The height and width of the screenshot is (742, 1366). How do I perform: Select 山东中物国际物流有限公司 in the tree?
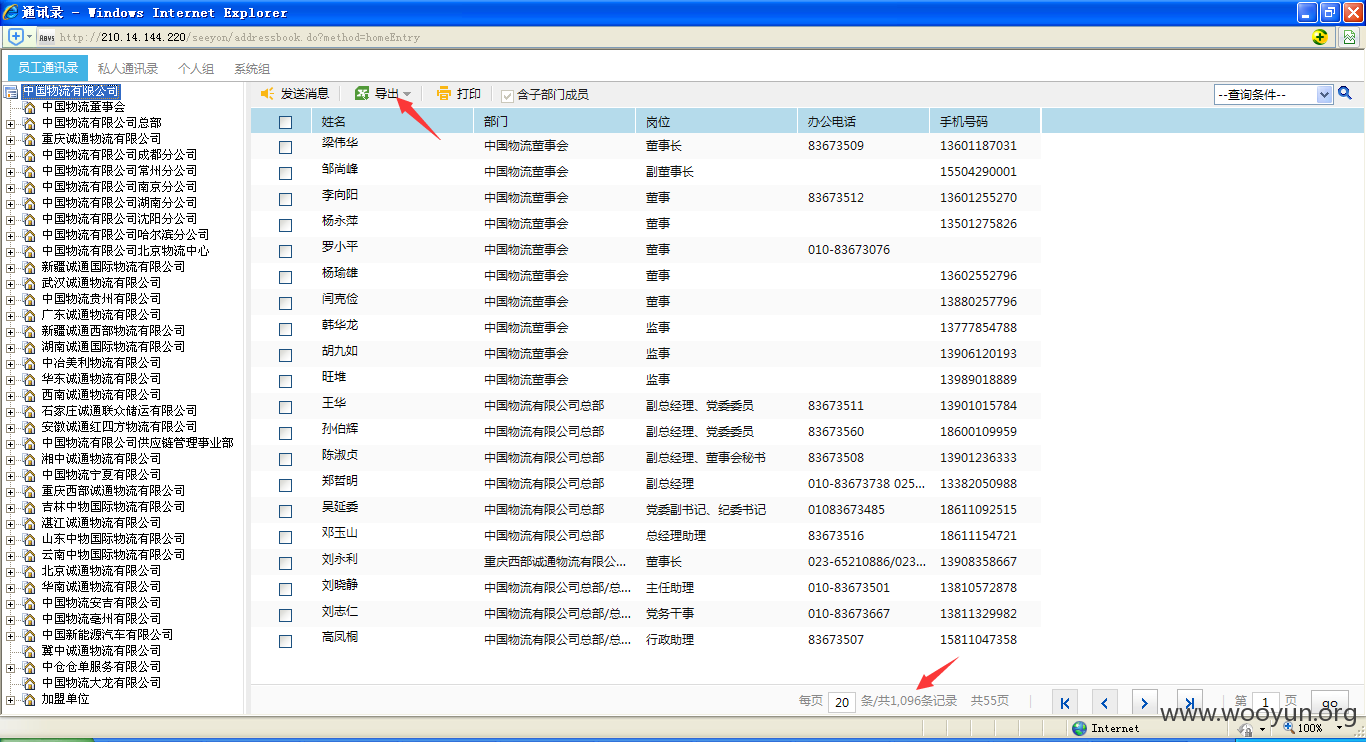113,539
